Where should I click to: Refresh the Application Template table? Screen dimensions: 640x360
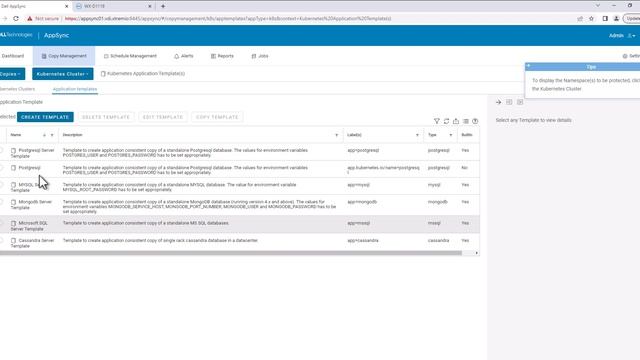click(x=447, y=121)
